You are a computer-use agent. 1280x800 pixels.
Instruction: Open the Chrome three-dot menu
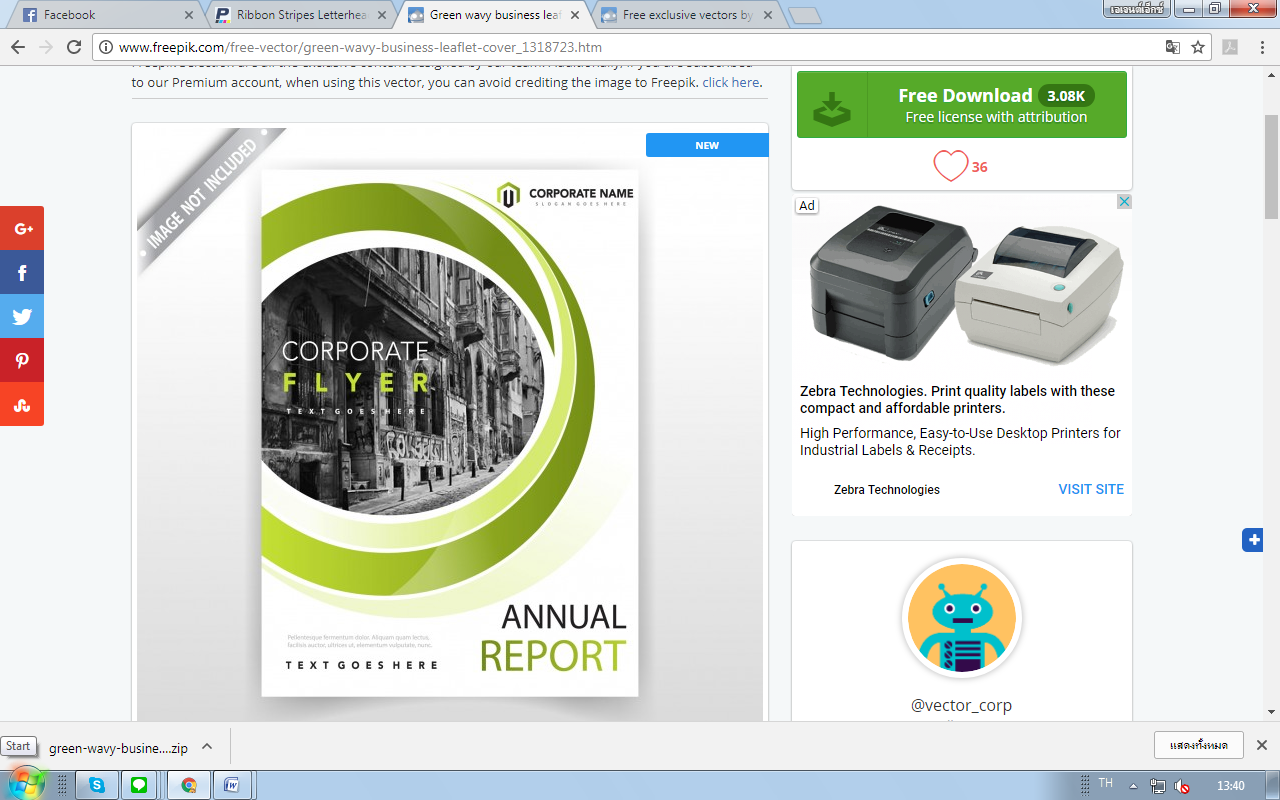[x=1262, y=47]
